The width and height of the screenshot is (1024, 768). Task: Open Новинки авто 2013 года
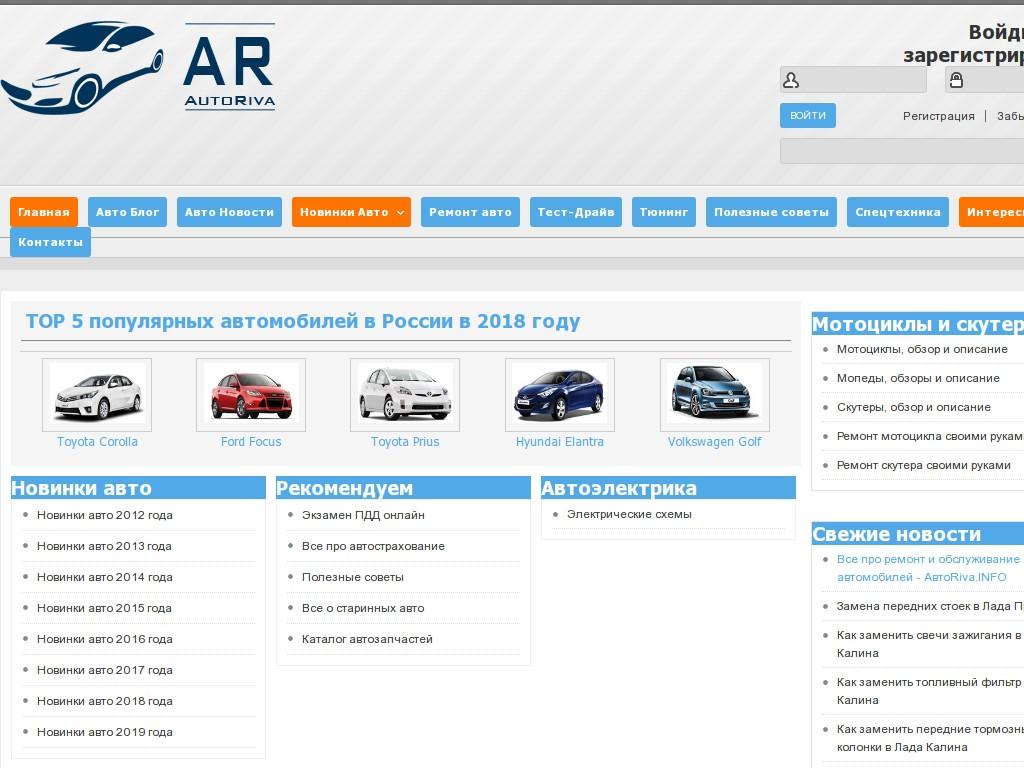click(104, 547)
